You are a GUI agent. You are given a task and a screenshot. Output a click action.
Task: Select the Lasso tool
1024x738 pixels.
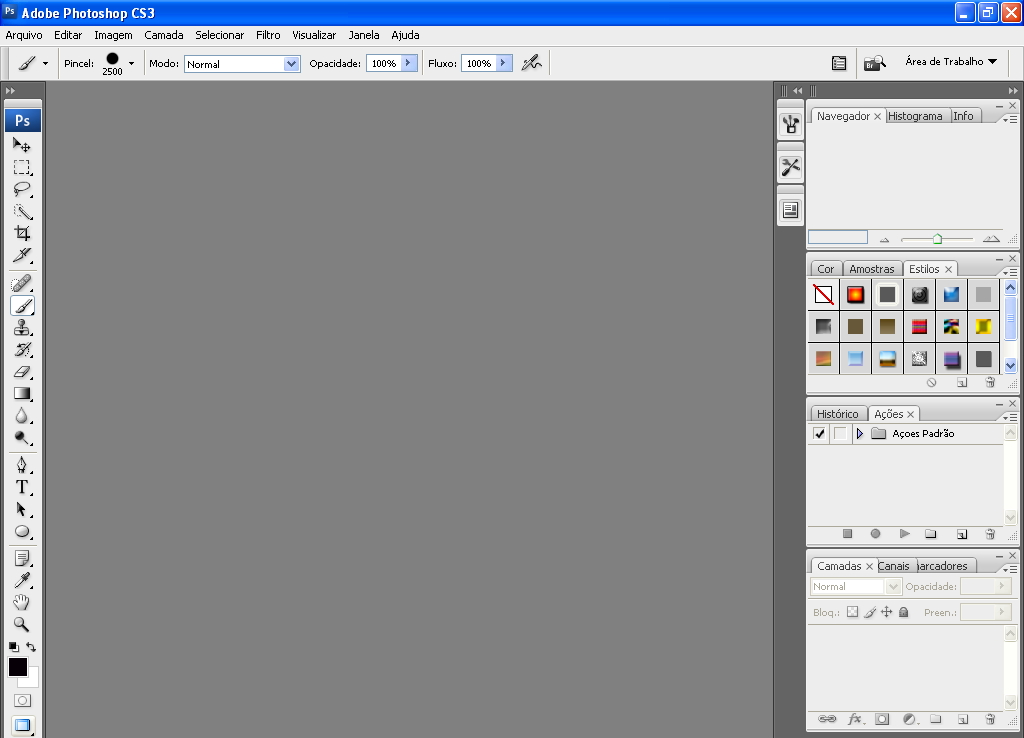tap(22, 189)
